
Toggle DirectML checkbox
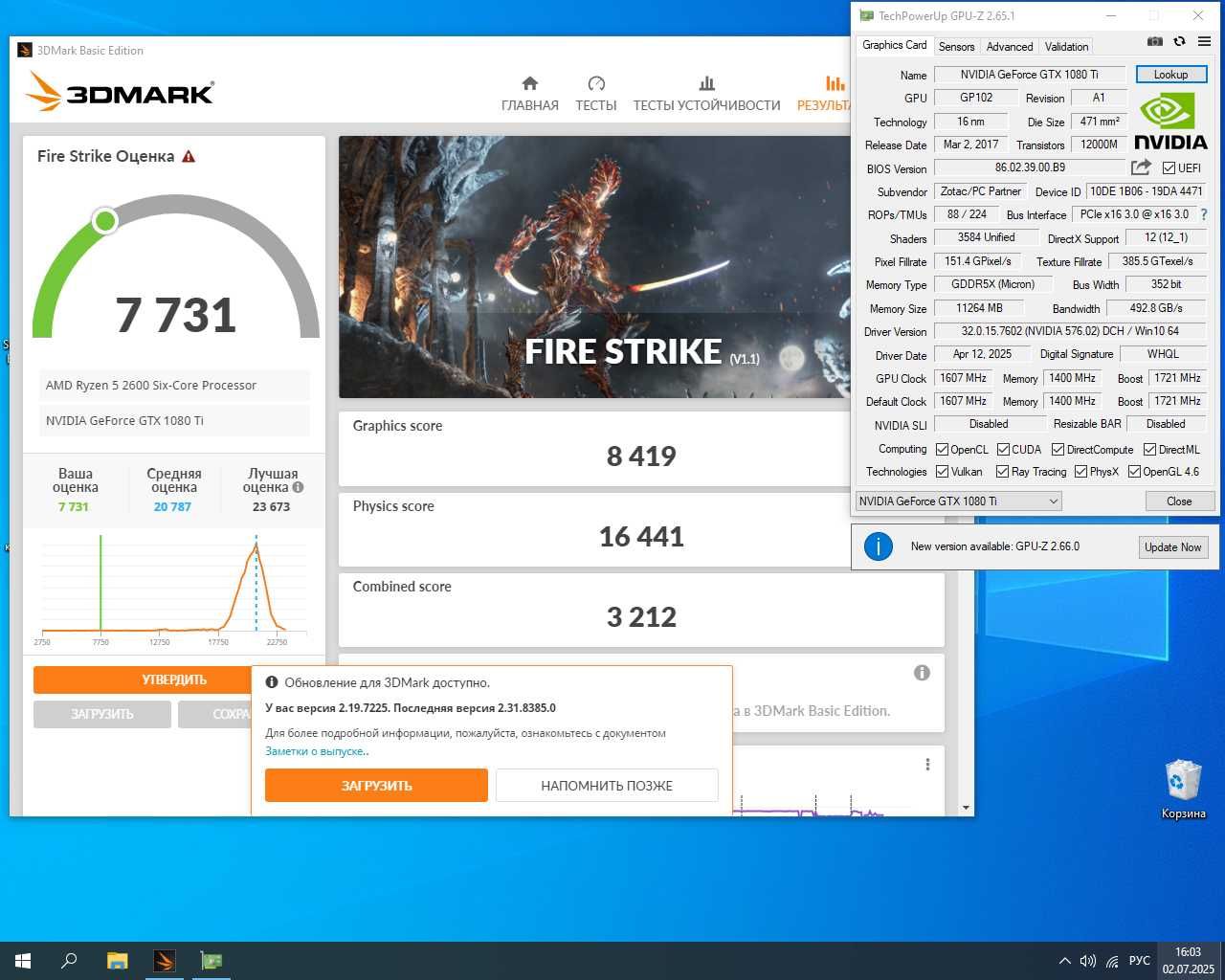pyautogui.click(x=1149, y=450)
